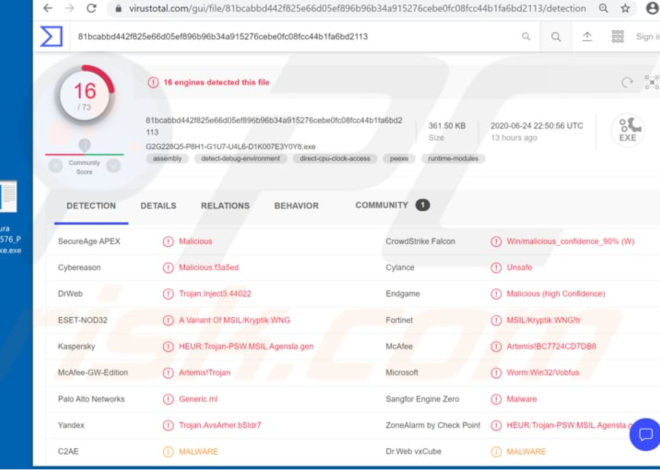Click 'A Variant Of MSIL/Kryptik.WNG' result
Screen dimensions: 660x470
coord(234,320)
